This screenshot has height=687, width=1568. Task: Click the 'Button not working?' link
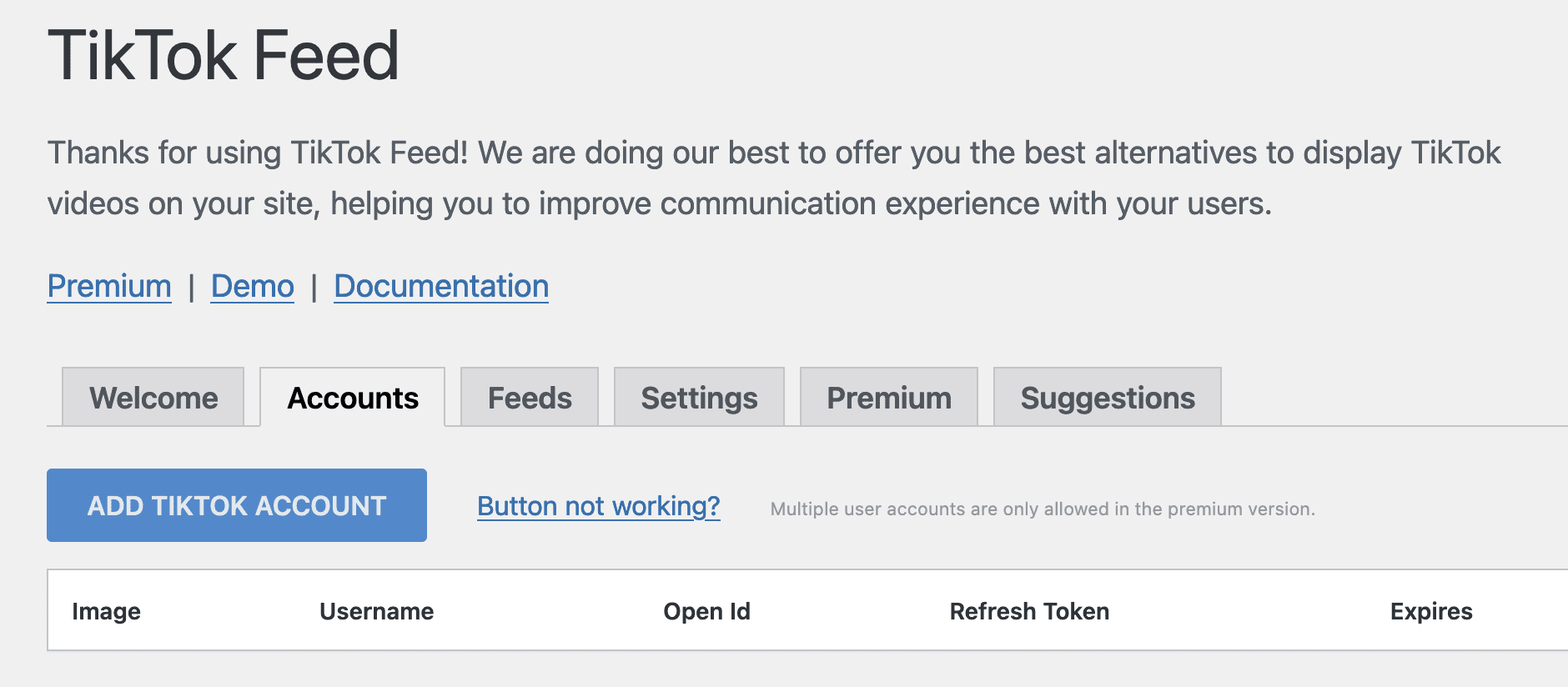(598, 506)
